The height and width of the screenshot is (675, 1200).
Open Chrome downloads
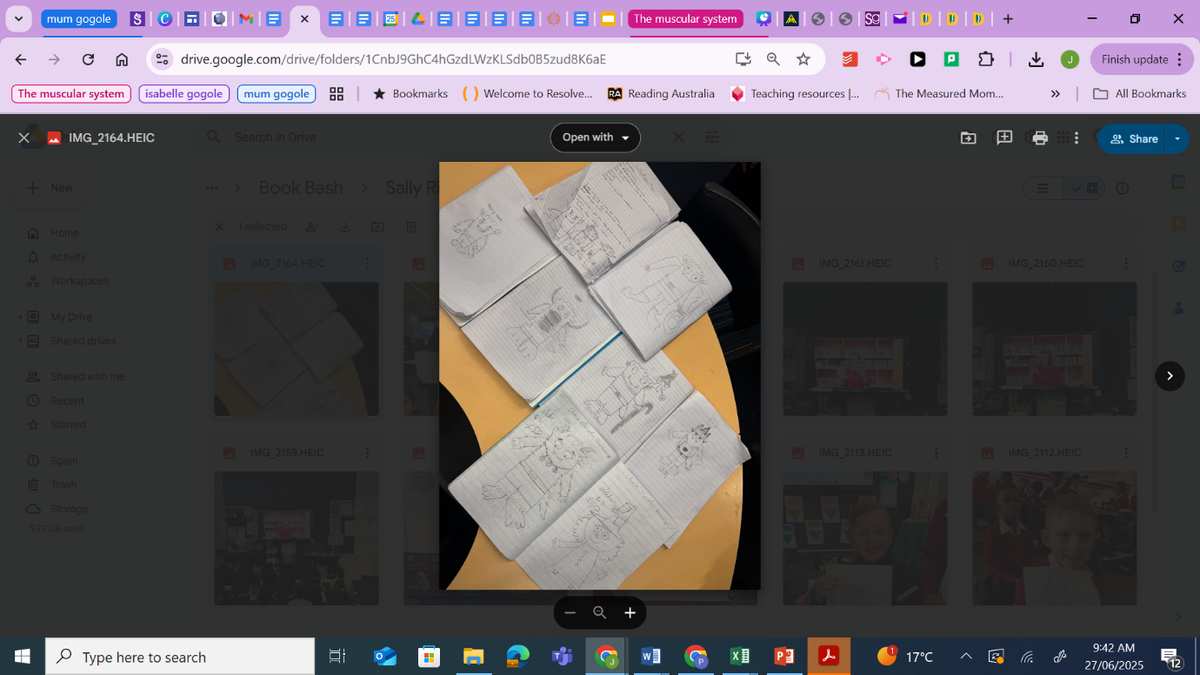[x=1037, y=60]
